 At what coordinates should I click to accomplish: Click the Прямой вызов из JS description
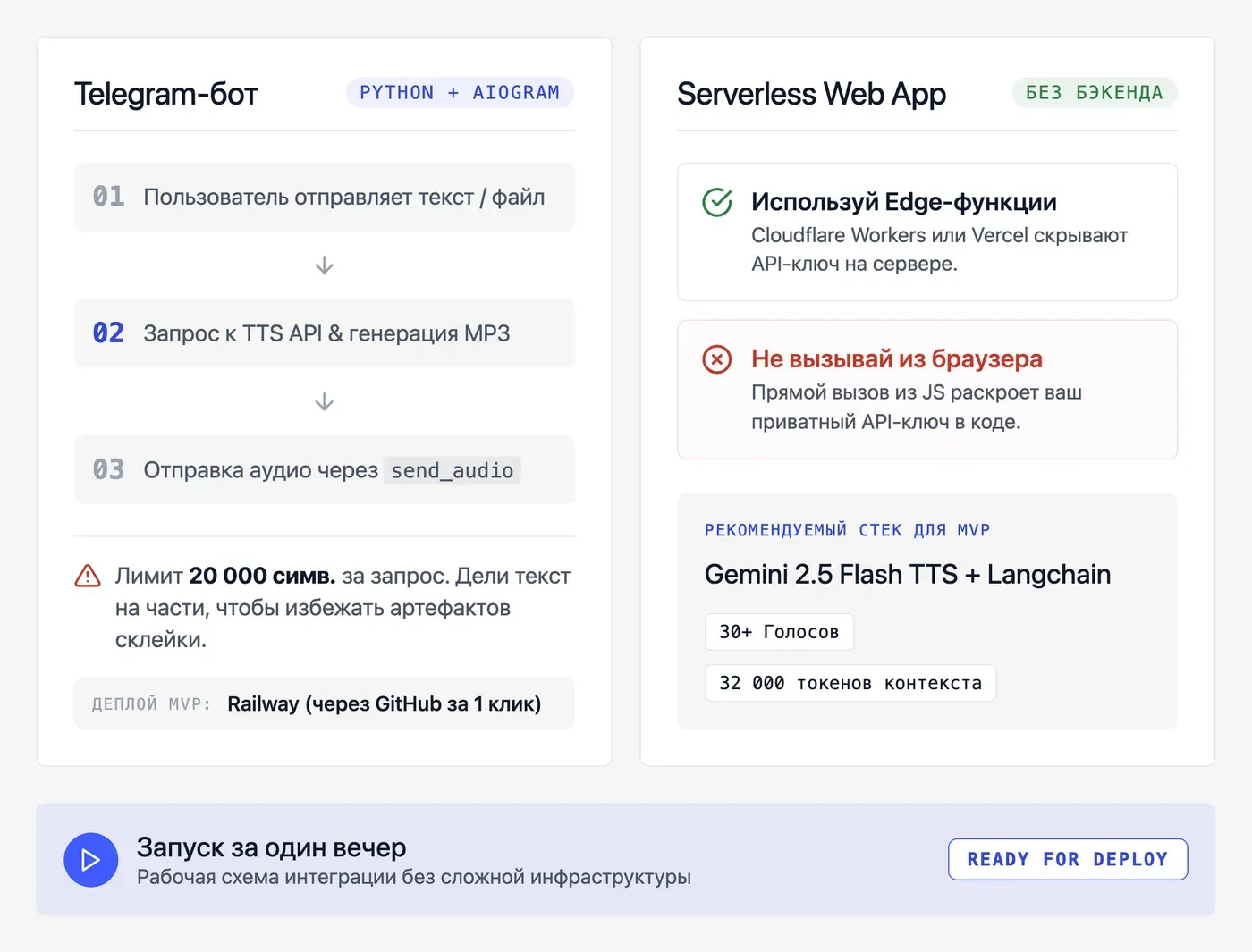pos(917,407)
